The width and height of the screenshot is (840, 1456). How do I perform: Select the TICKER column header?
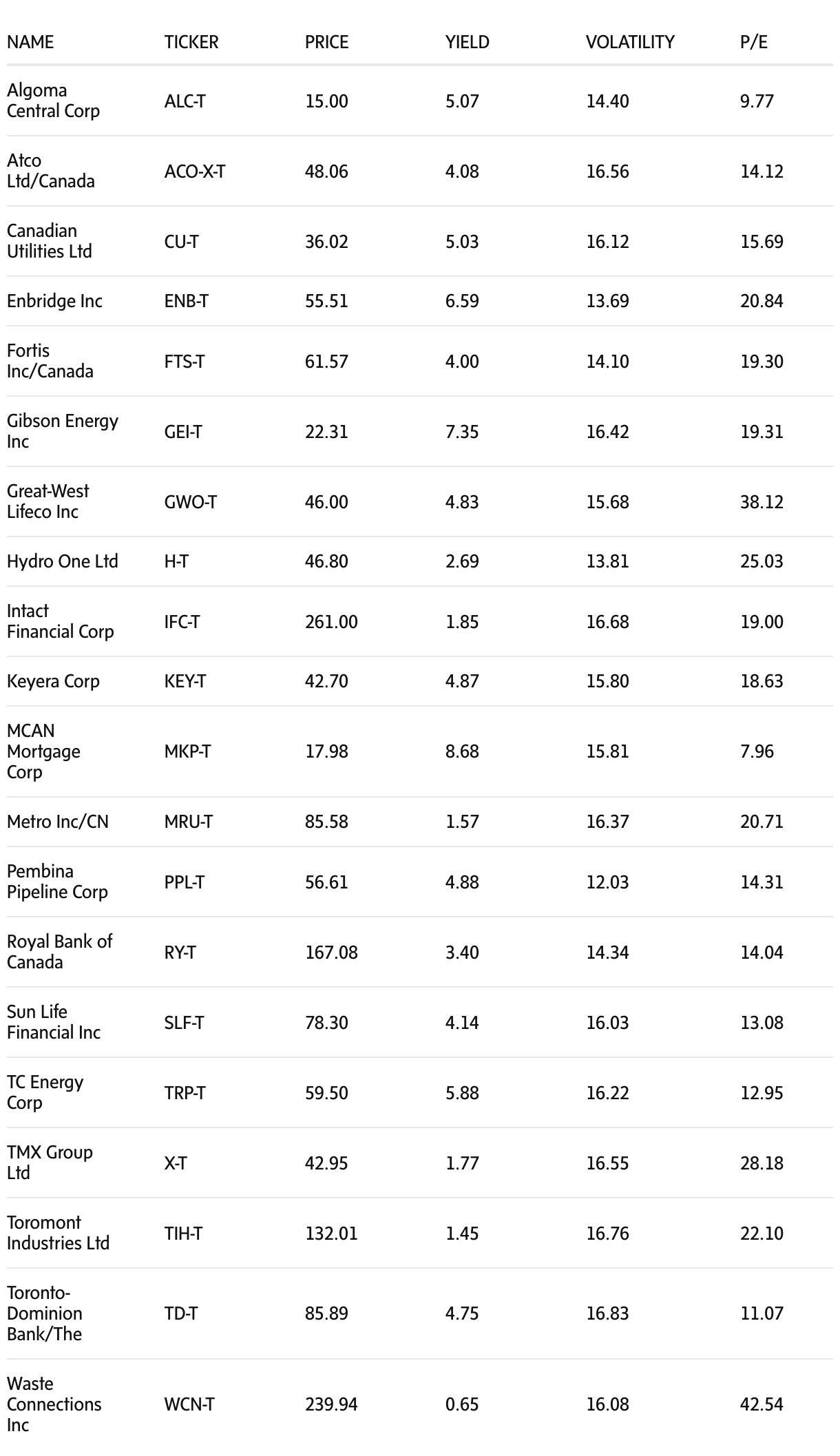[x=191, y=42]
